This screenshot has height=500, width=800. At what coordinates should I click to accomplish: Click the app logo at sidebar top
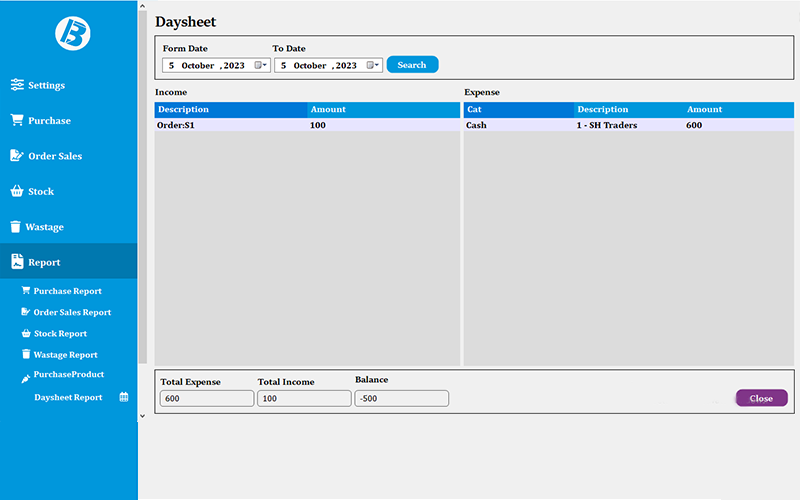pyautogui.click(x=73, y=34)
